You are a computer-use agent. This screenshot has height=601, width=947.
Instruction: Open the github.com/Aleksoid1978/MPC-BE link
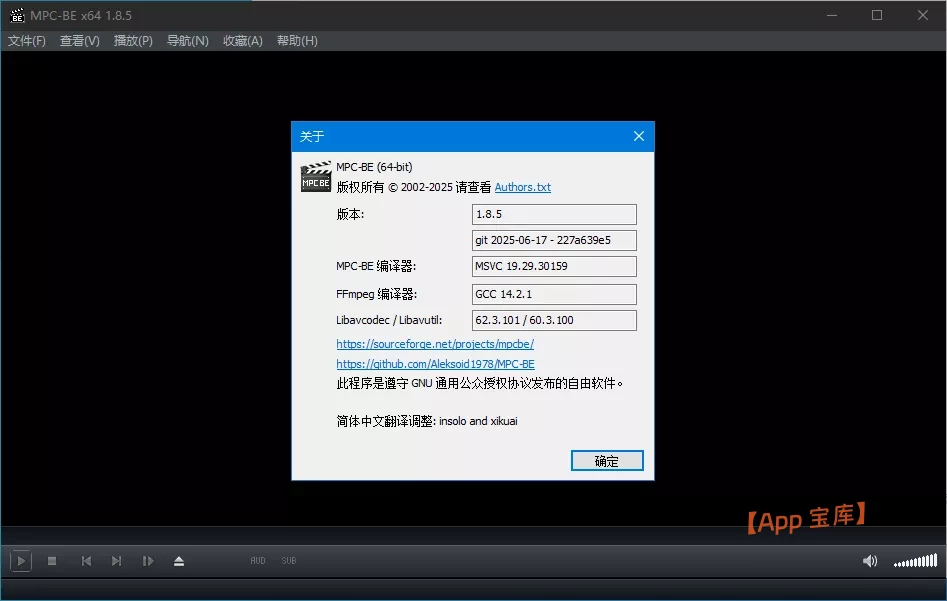coord(434,364)
